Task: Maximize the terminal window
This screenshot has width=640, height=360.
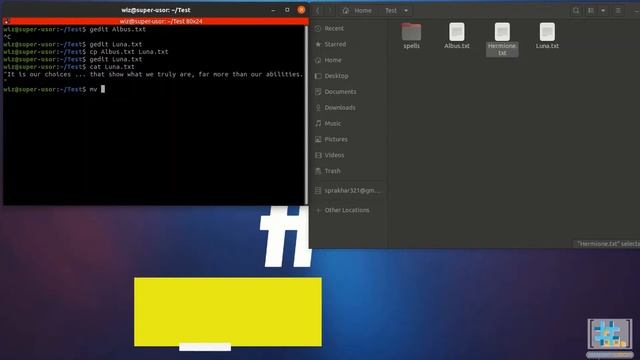Action: click(x=287, y=10)
